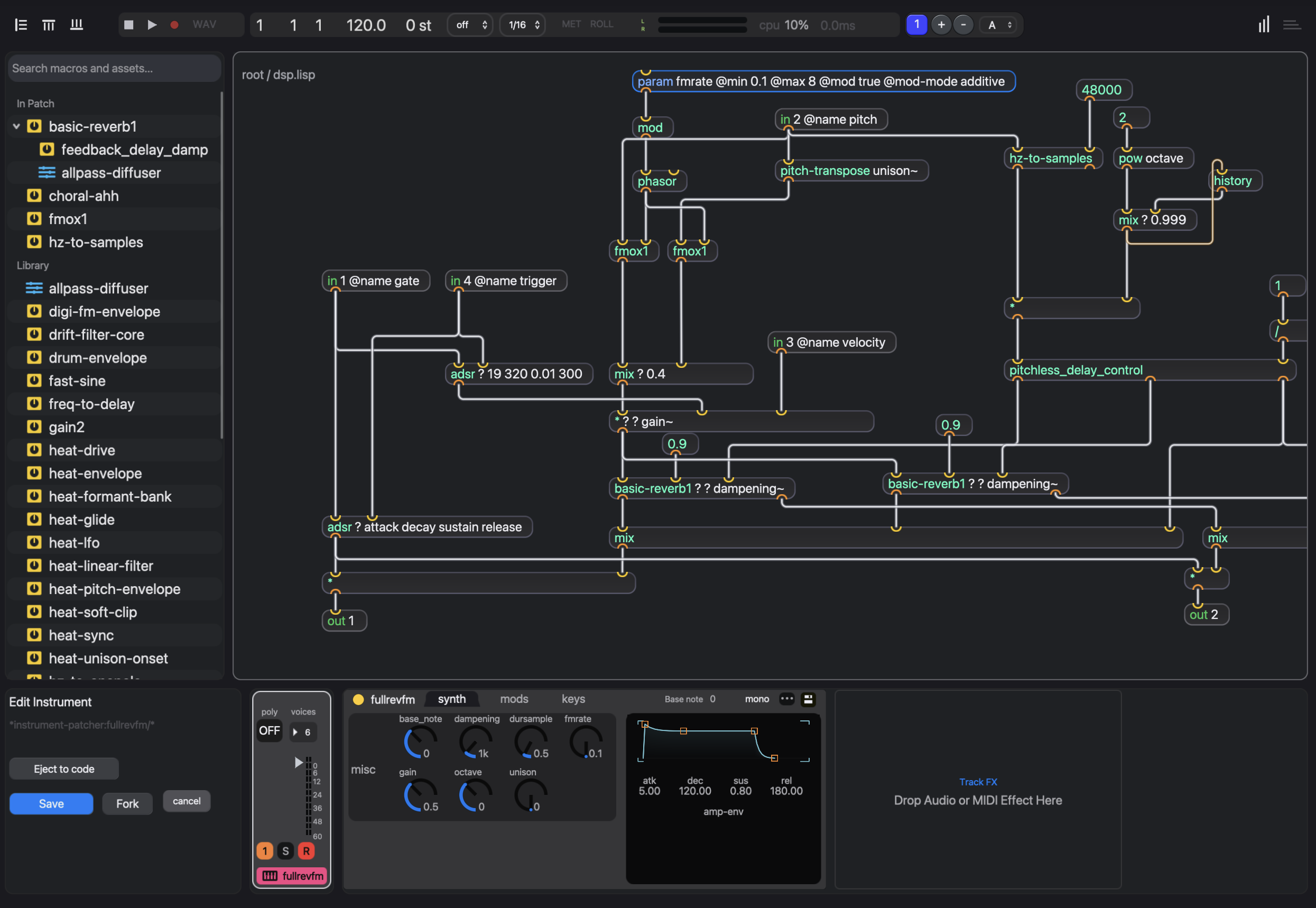Click the hz-to-samples macro icon in the patch list
Image resolution: width=1316 pixels, height=908 pixels.
[x=34, y=242]
